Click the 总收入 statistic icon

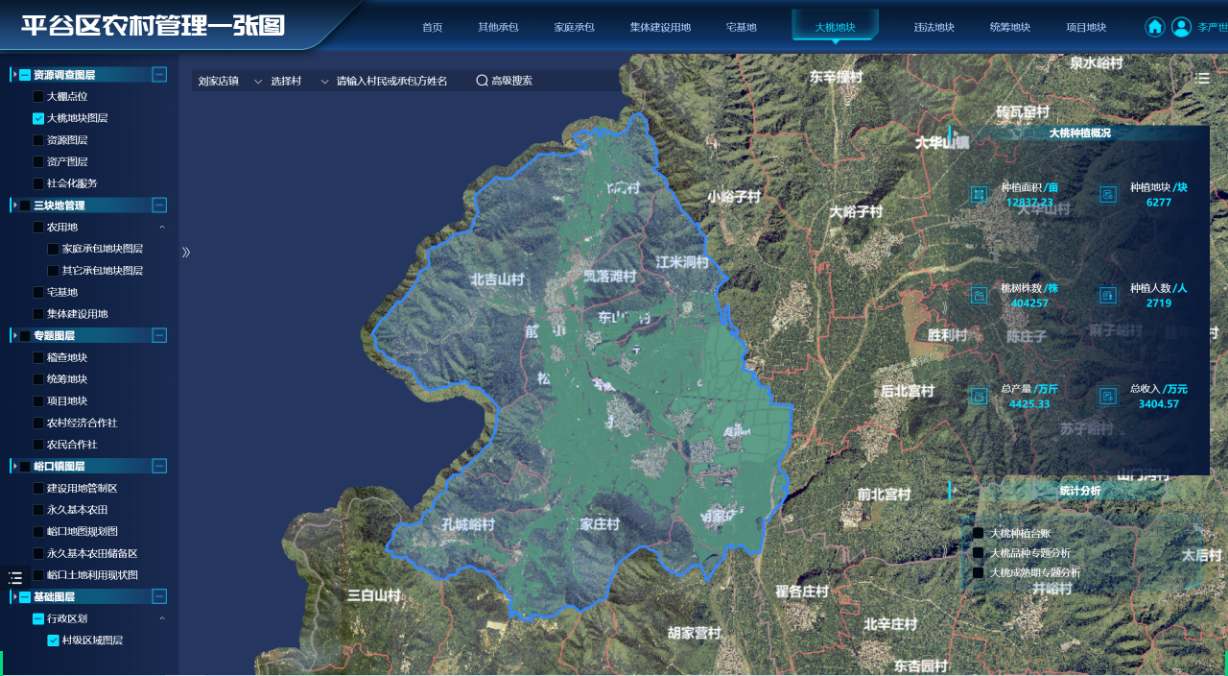coord(1108,396)
